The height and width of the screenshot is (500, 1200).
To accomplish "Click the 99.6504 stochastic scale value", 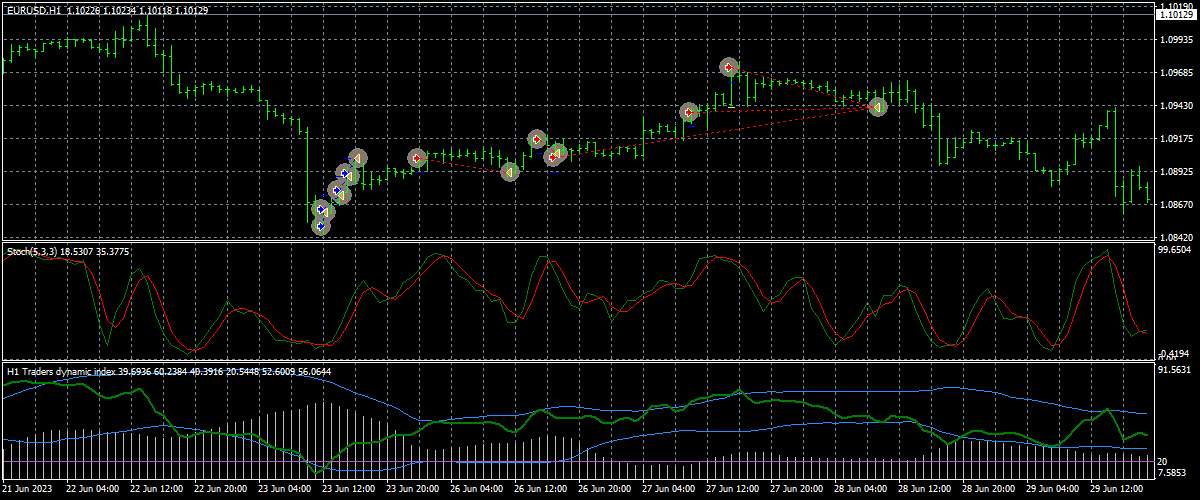I will tap(1174, 249).
